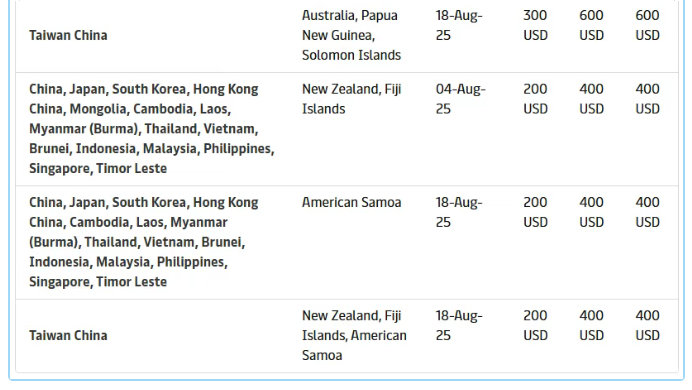
Task: Click 200 USD in the bottom Taiwan row
Action: coord(535,326)
